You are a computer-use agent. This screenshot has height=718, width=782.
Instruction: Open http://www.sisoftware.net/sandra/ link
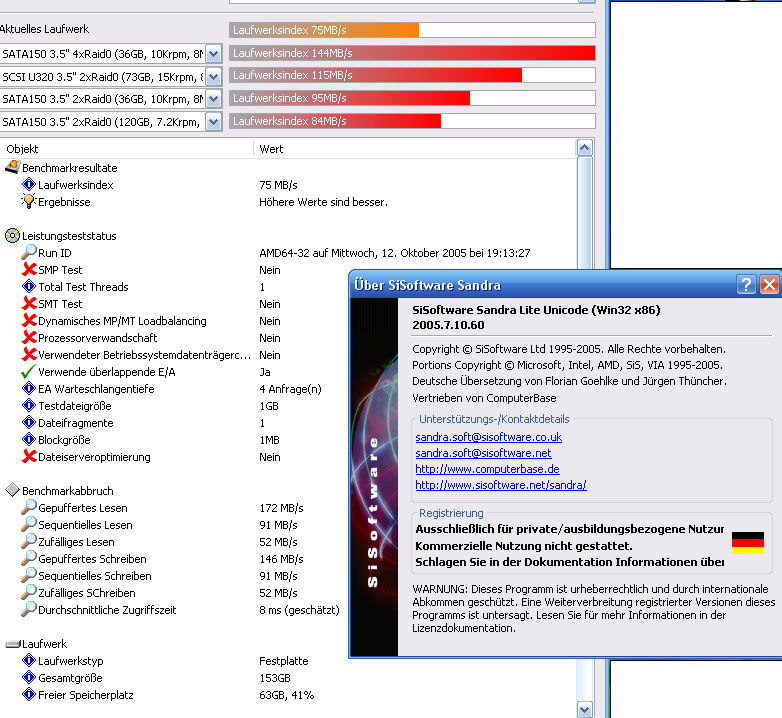point(501,485)
